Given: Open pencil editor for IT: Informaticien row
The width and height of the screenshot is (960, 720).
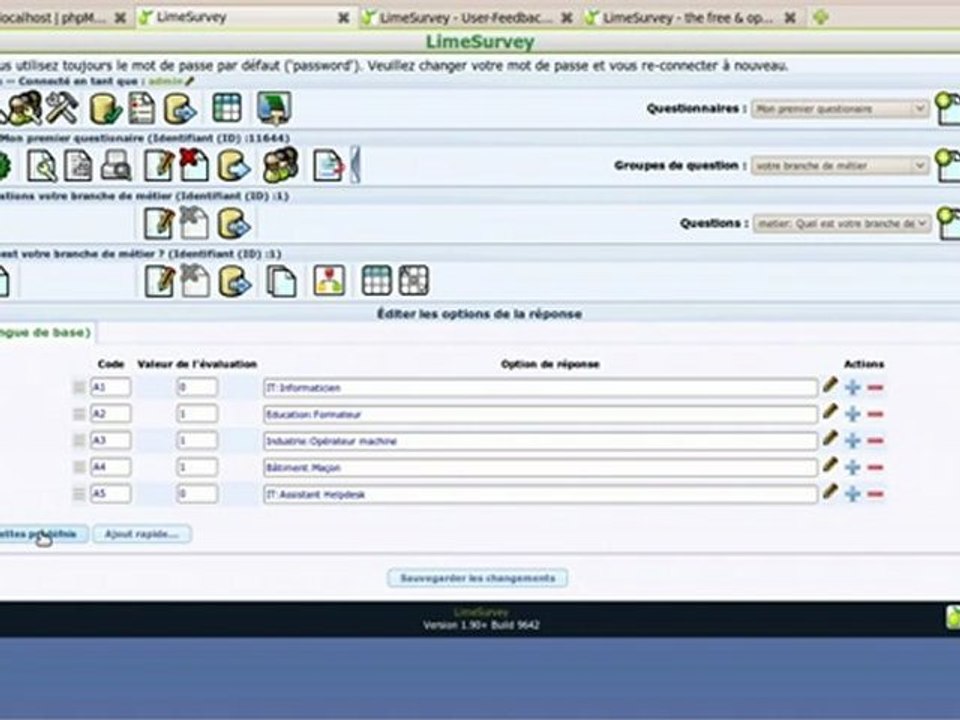Looking at the screenshot, I should tap(830, 386).
